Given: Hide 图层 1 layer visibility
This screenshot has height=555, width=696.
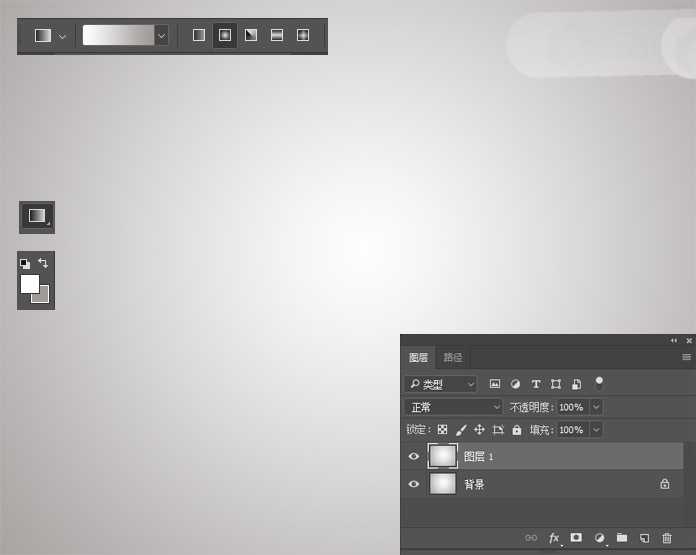Looking at the screenshot, I should click(414, 456).
